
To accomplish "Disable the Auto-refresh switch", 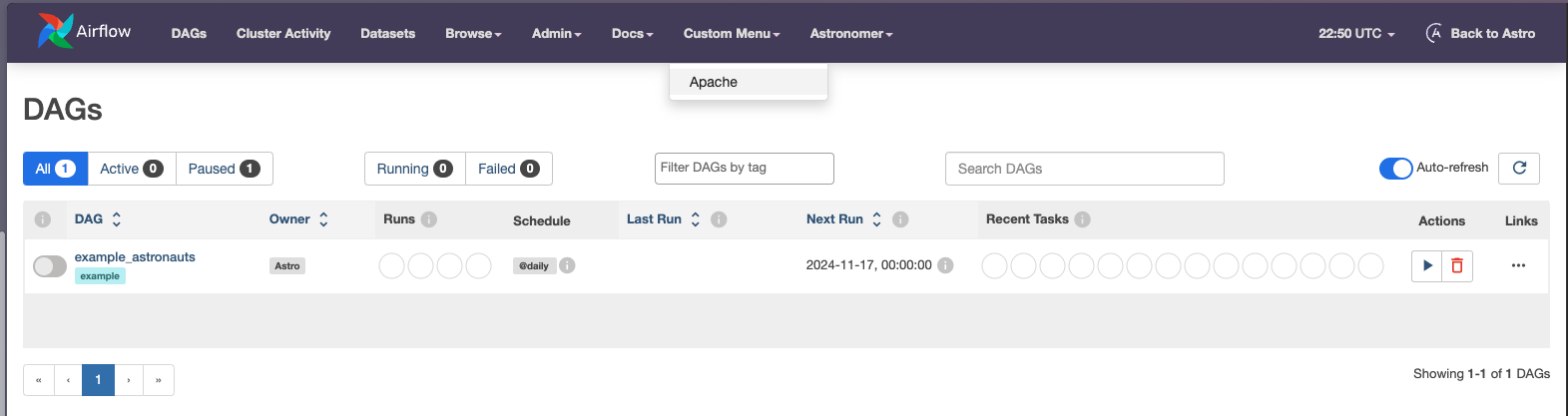I will (x=1395, y=168).
